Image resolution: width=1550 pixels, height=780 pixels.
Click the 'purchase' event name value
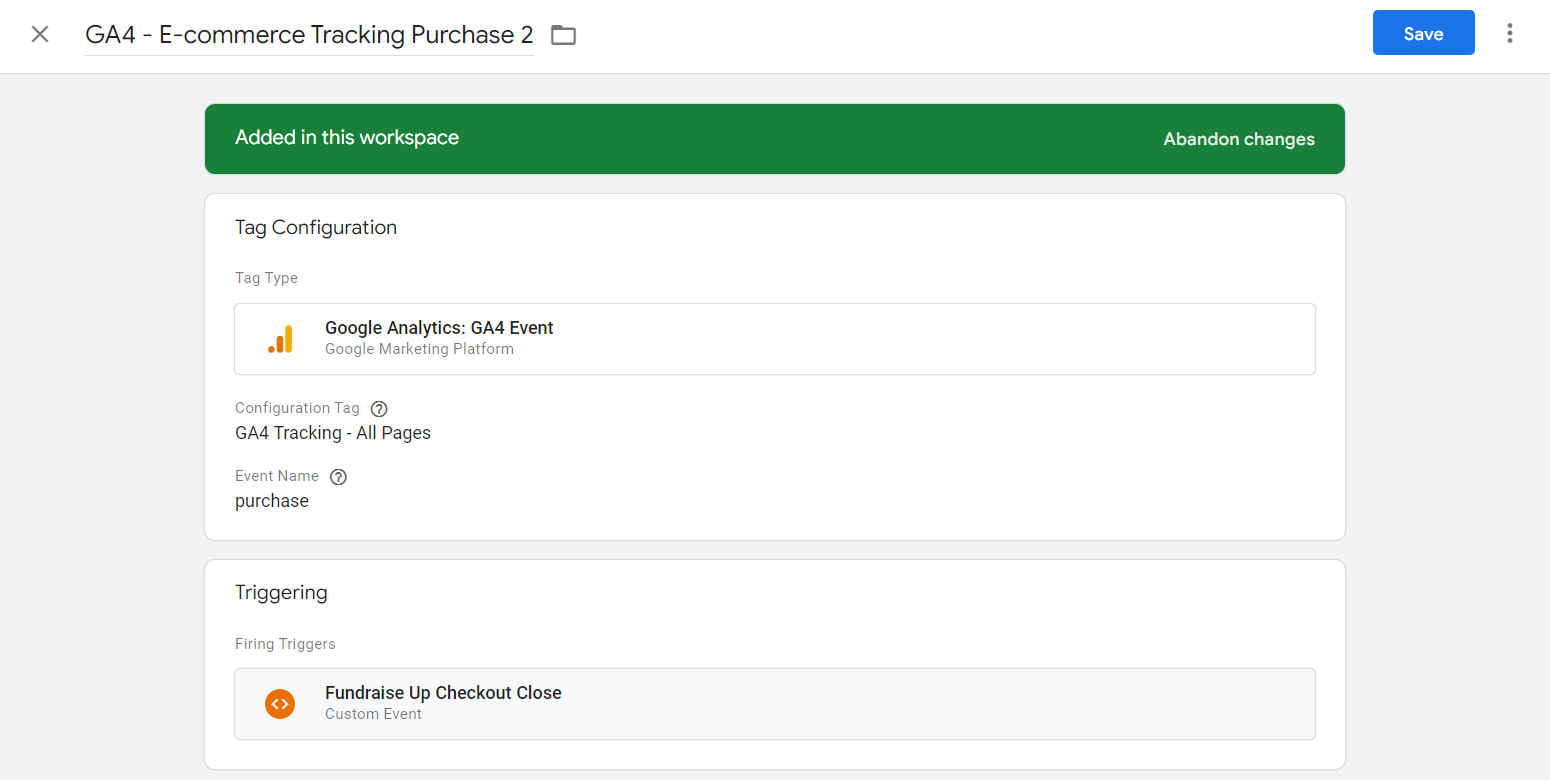pos(272,501)
